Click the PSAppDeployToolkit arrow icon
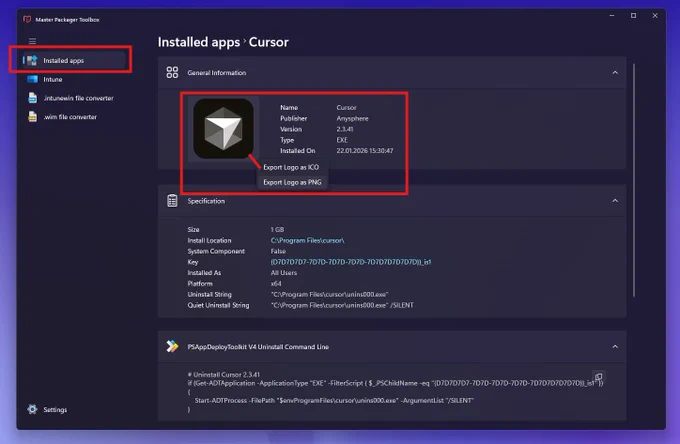The height and width of the screenshot is (444, 680). 172,346
